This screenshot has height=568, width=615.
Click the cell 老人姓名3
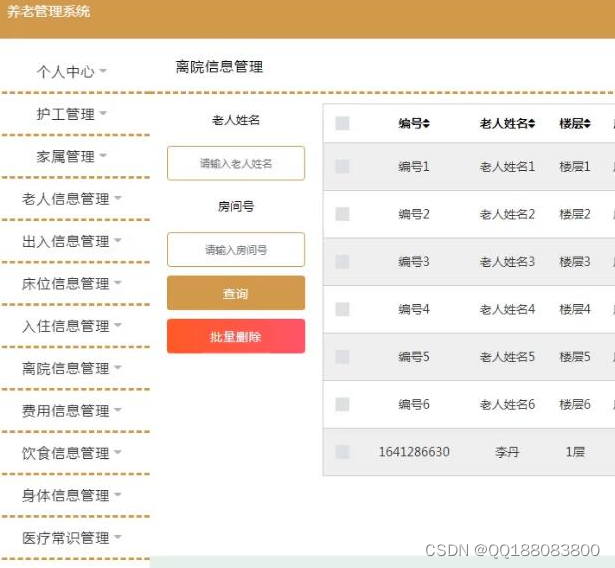(507, 262)
